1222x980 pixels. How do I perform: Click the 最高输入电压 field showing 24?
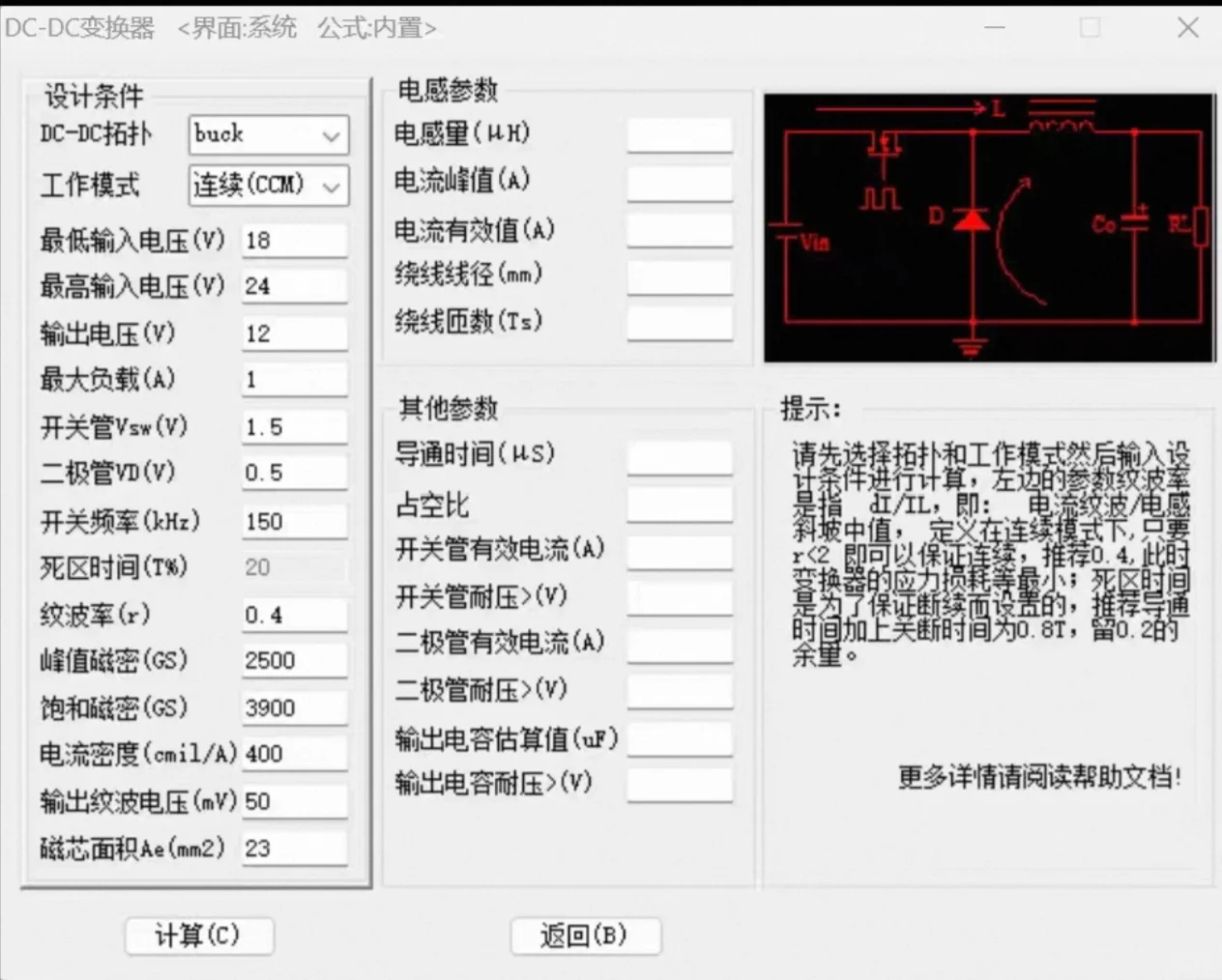tap(294, 285)
